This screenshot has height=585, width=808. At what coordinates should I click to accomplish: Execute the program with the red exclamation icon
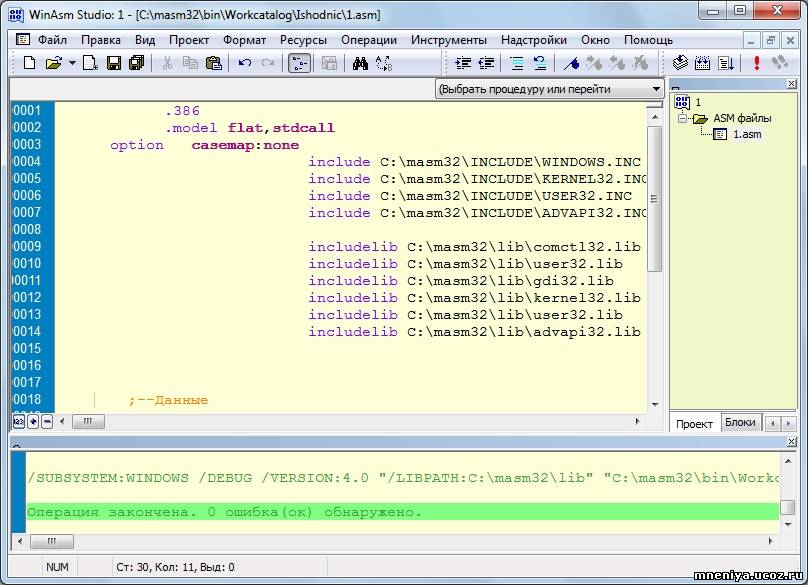point(756,63)
